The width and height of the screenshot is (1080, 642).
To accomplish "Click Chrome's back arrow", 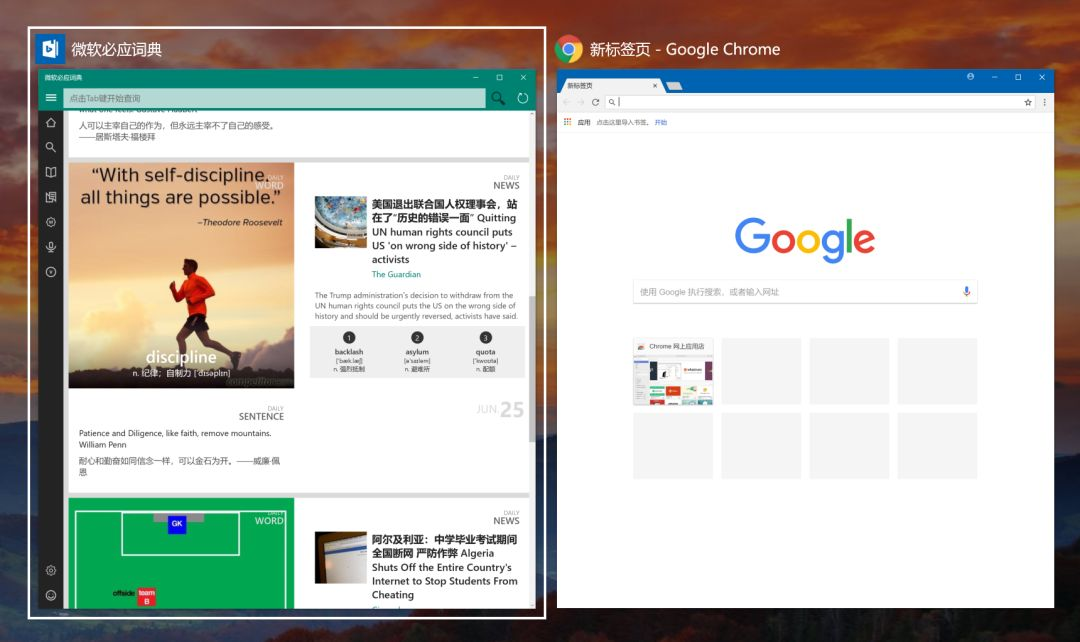I will pos(566,102).
